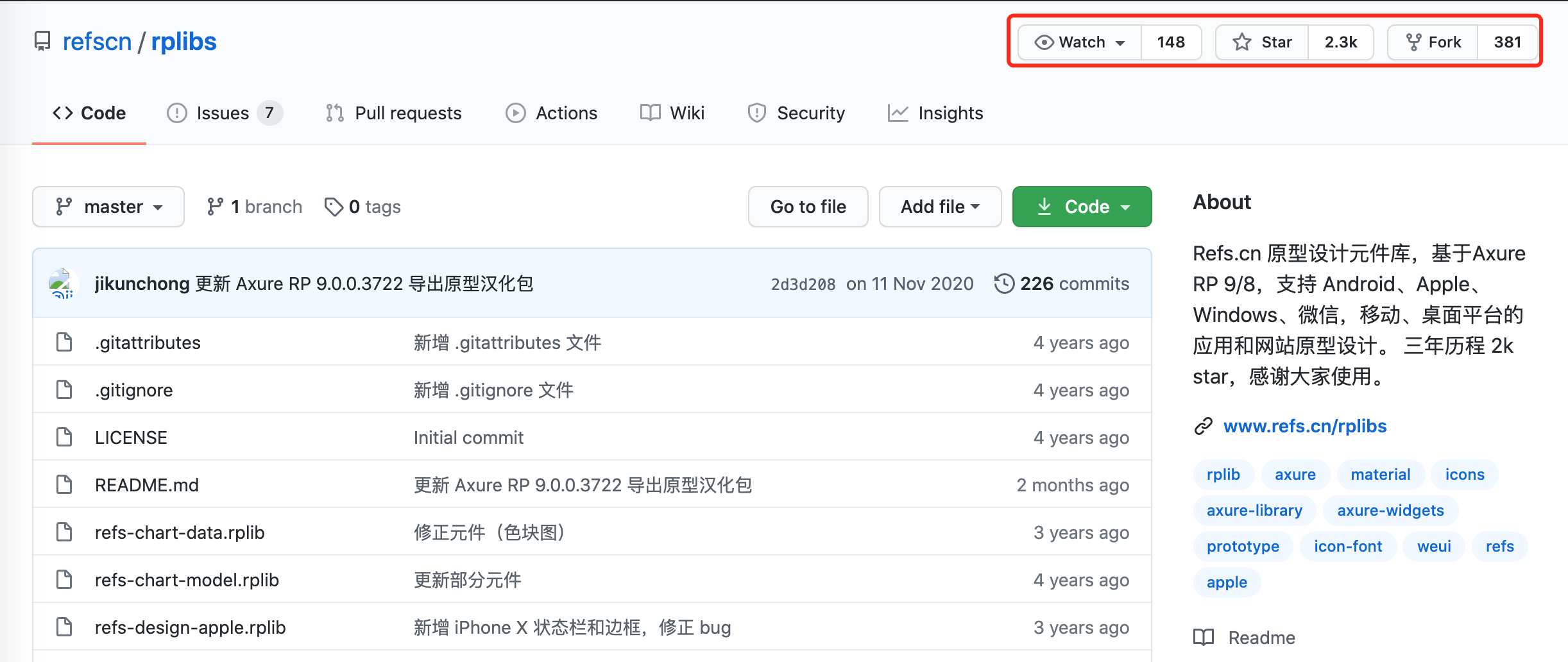Click the file icon for refs-design-apple.rplib
The width and height of the screenshot is (1568, 662).
[x=64, y=627]
